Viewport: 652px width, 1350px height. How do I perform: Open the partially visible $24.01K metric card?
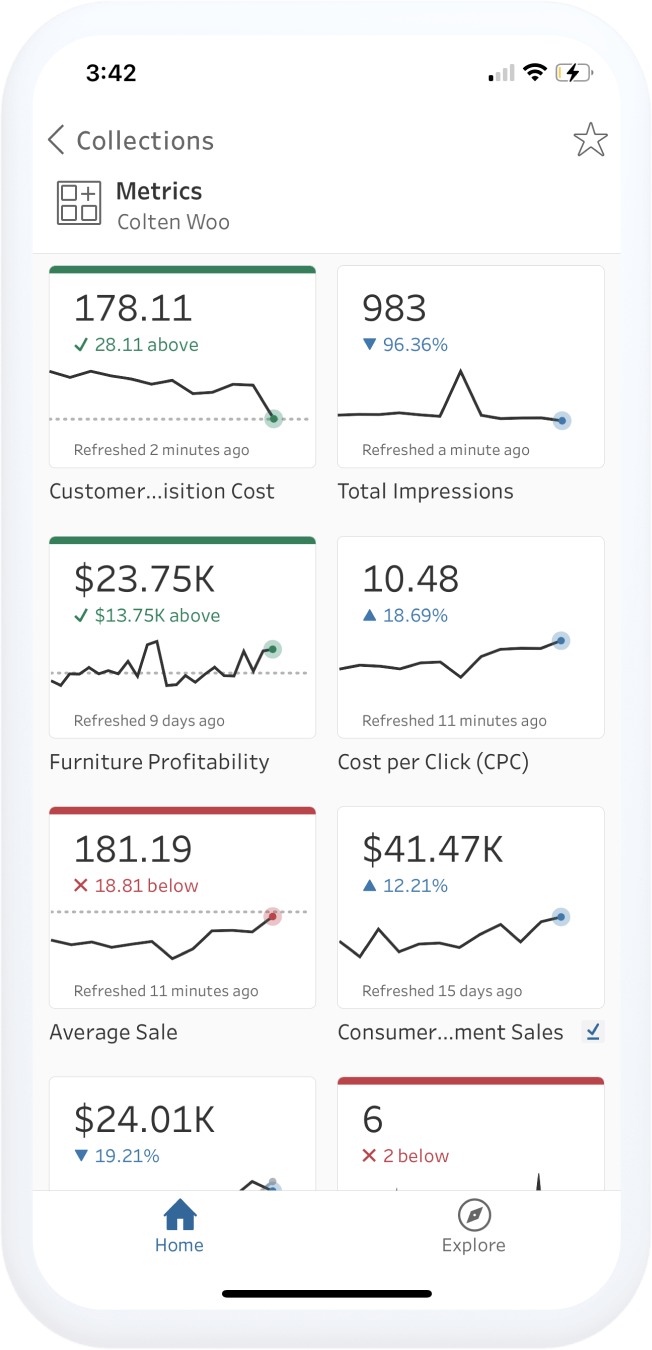pyautogui.click(x=182, y=1134)
